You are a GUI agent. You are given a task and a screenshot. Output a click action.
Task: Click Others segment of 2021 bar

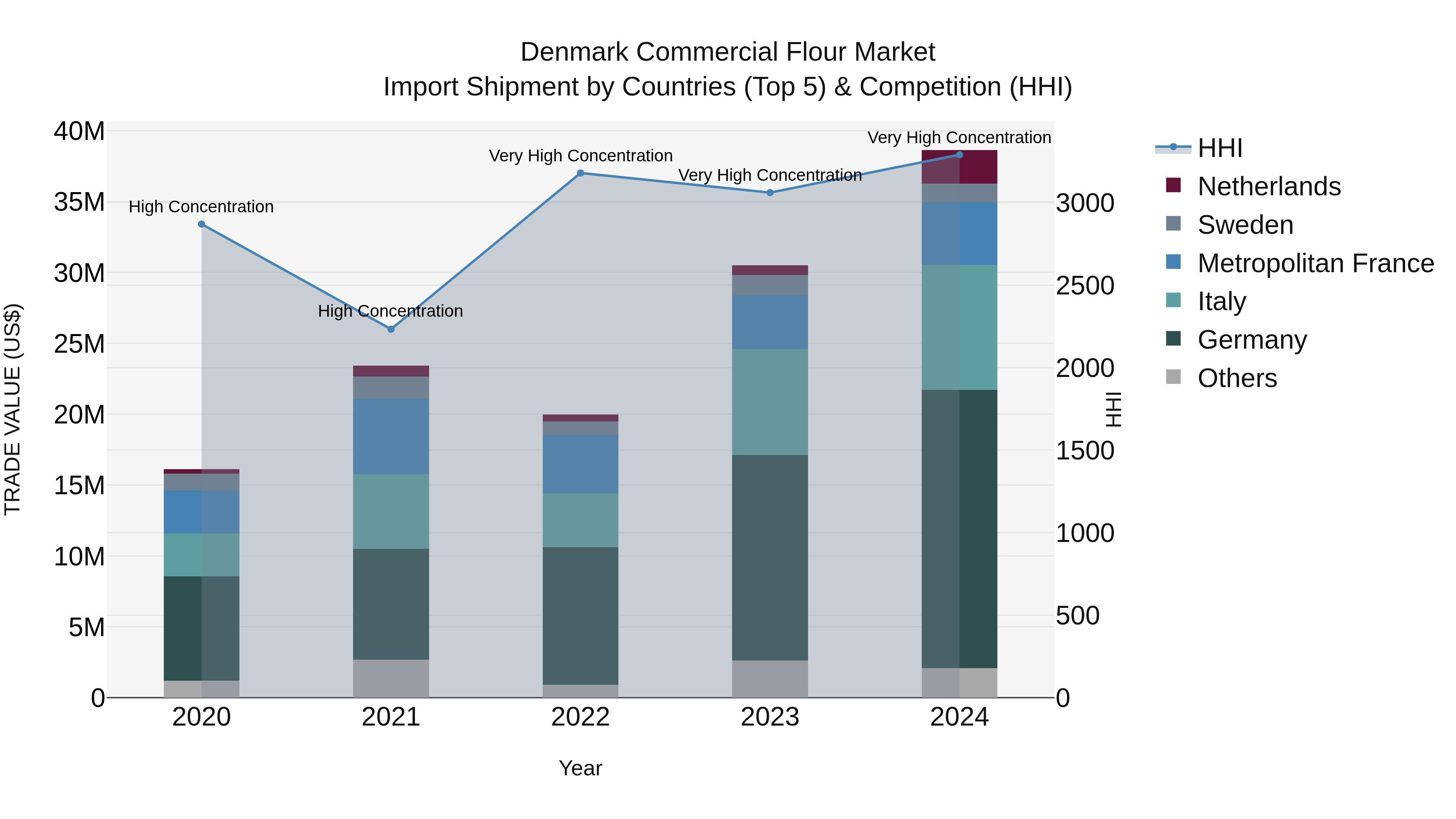[391, 678]
